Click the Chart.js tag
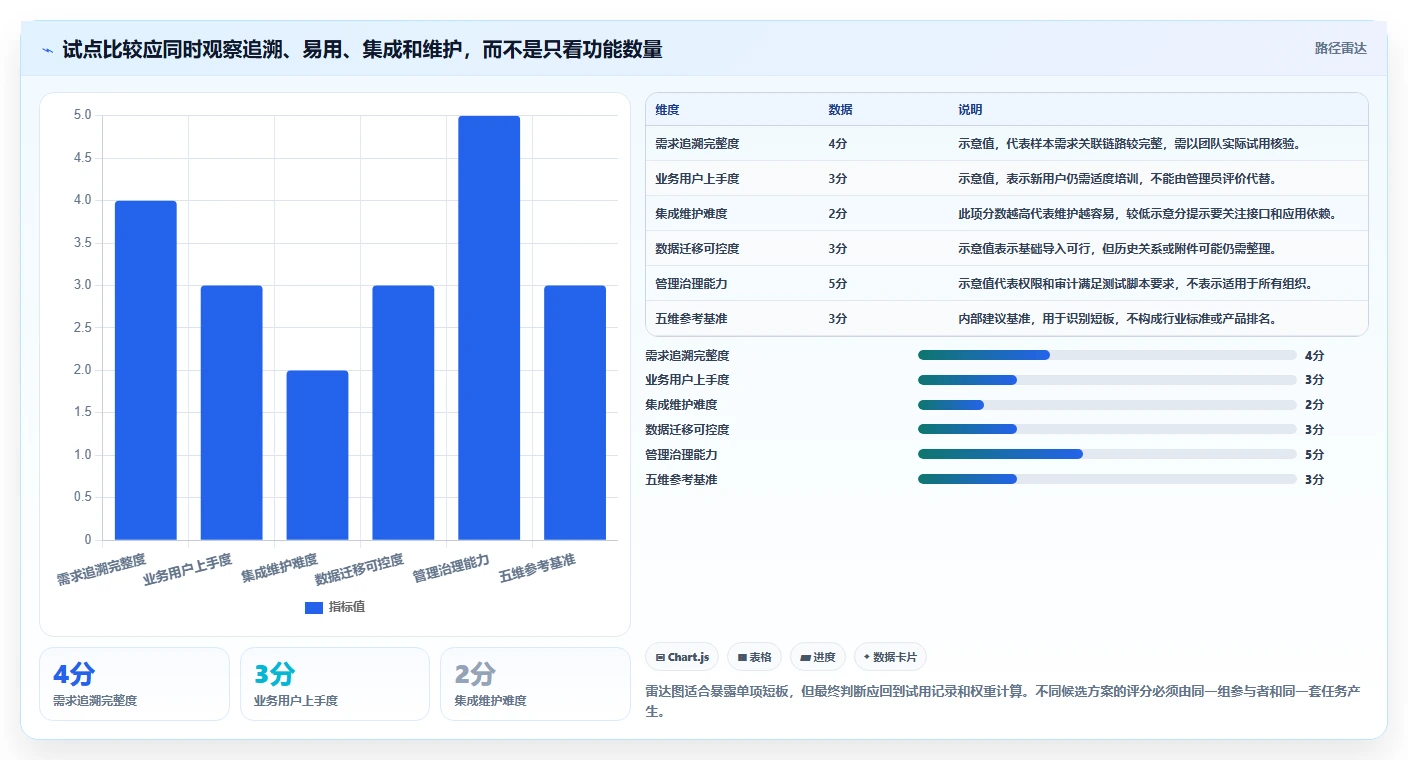This screenshot has width=1408, height=760. (682, 657)
